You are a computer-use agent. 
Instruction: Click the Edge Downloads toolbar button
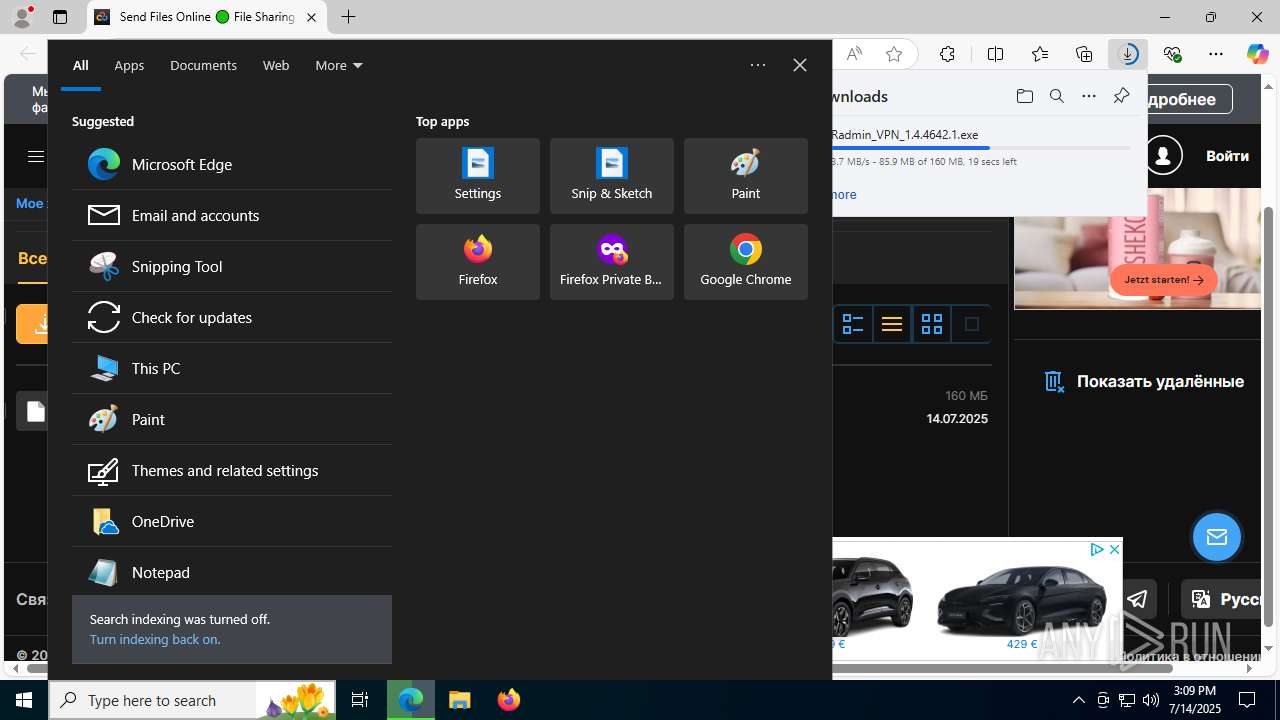coord(1128,54)
